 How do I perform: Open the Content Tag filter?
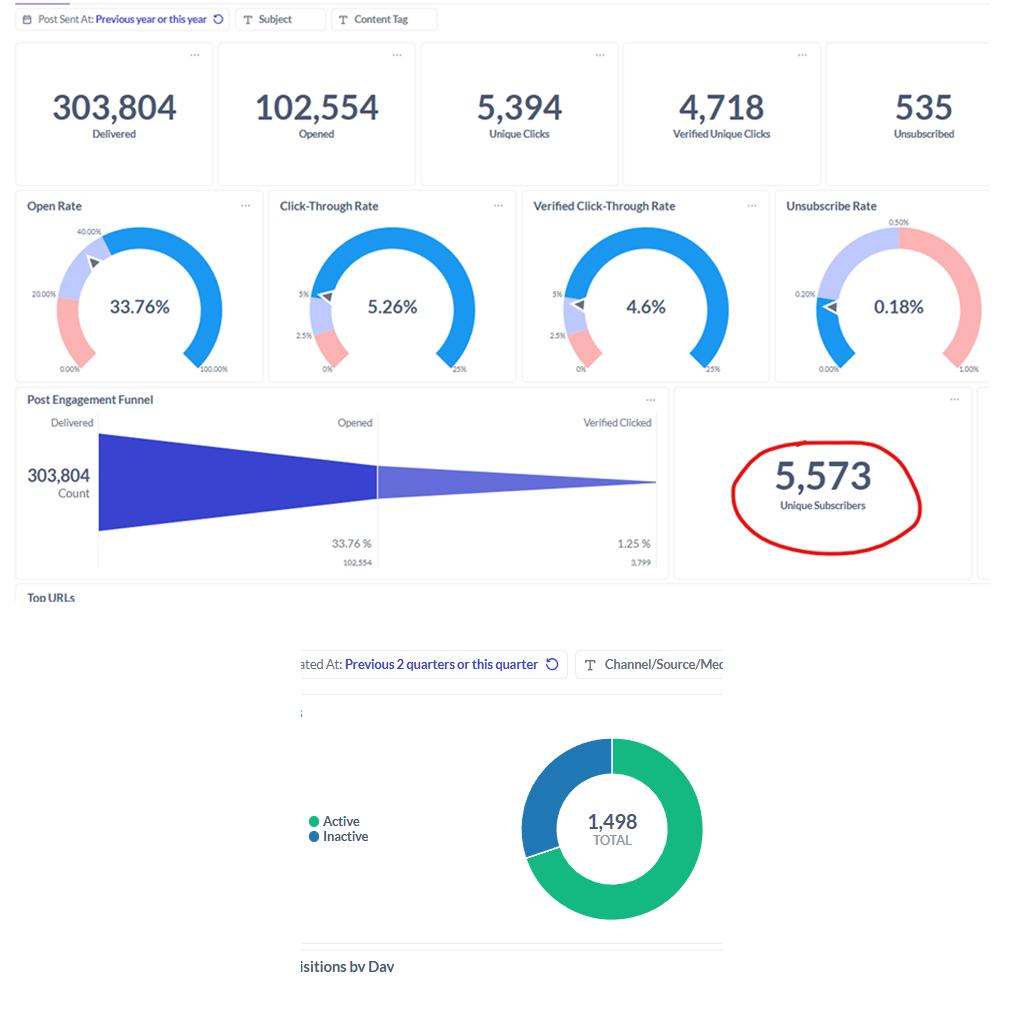(384, 19)
